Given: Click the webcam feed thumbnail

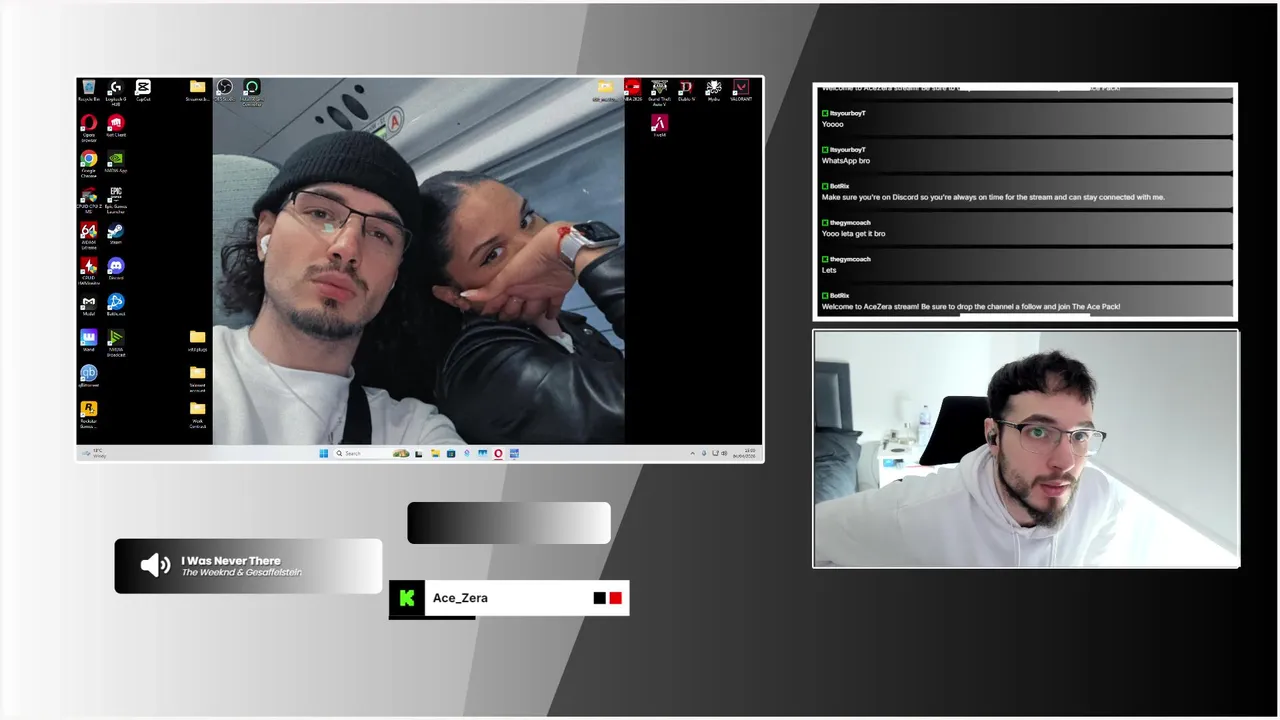Looking at the screenshot, I should [x=1026, y=449].
